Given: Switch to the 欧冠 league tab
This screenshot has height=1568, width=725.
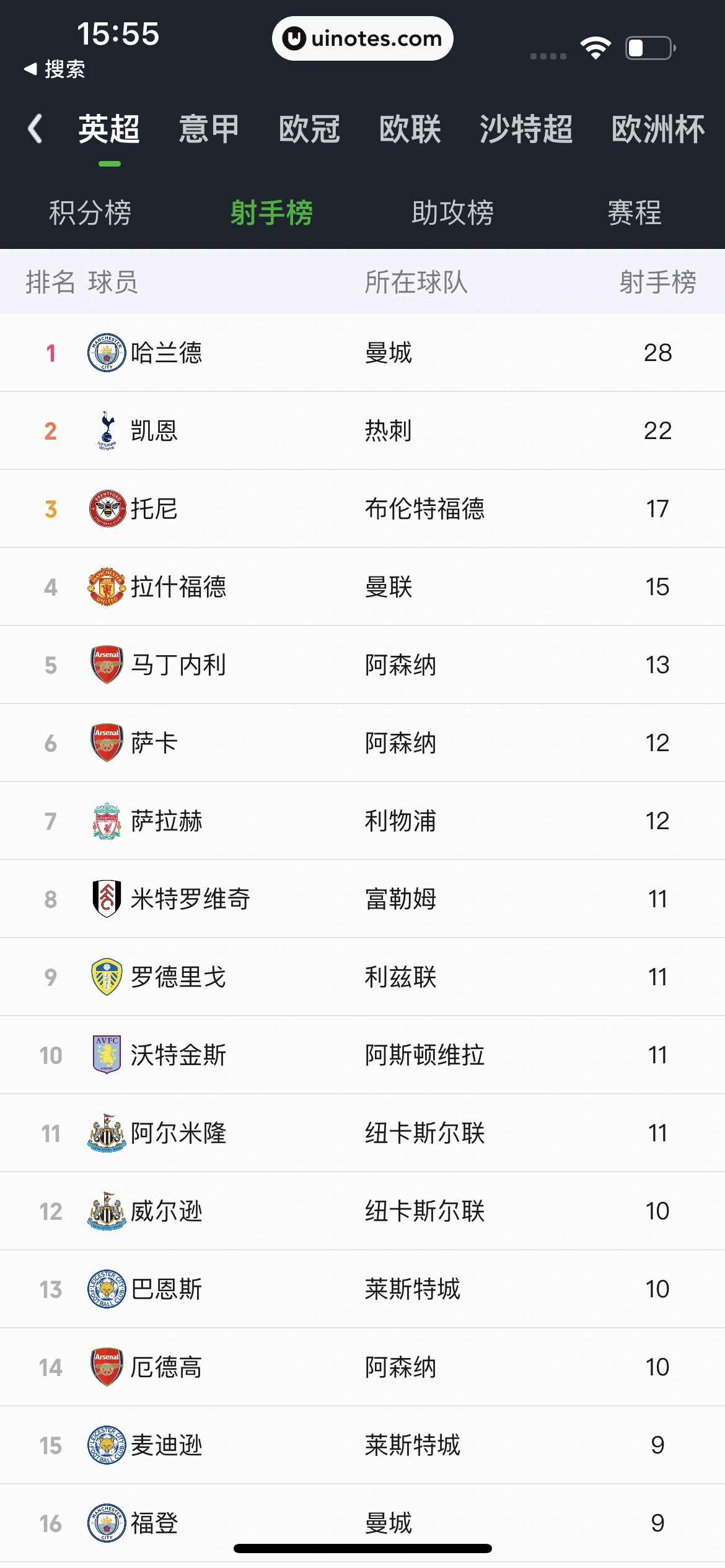Looking at the screenshot, I should (x=309, y=129).
